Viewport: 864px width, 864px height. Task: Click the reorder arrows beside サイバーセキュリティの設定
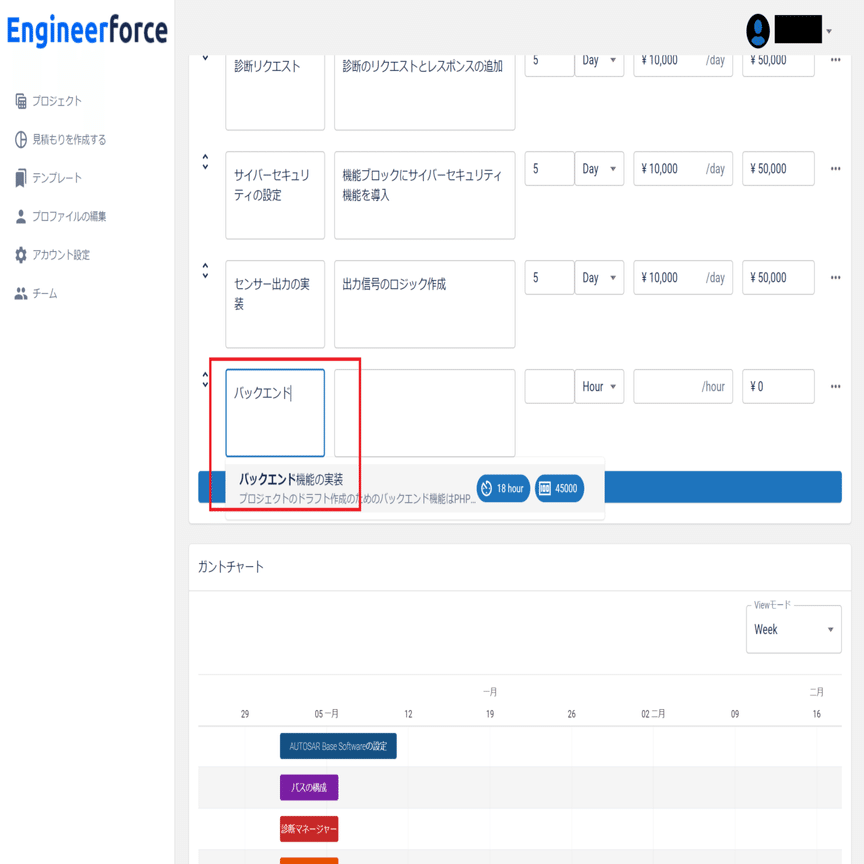pos(206,164)
